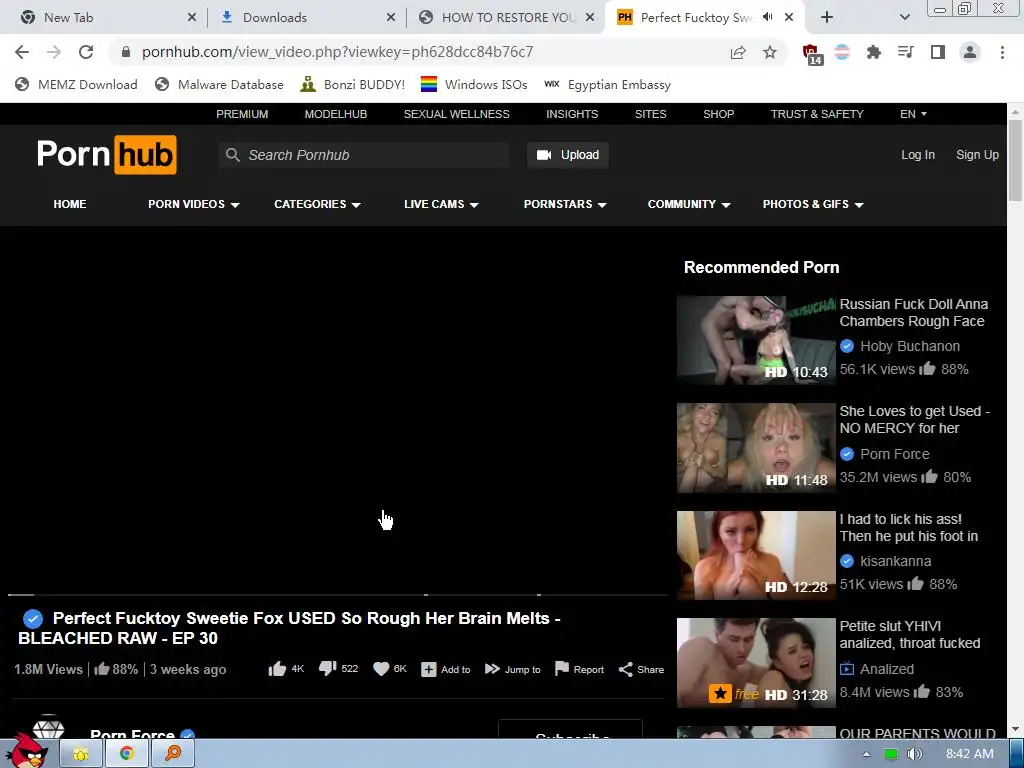The height and width of the screenshot is (768, 1024).
Task: Expand the CATEGORIES dropdown
Action: tap(317, 204)
